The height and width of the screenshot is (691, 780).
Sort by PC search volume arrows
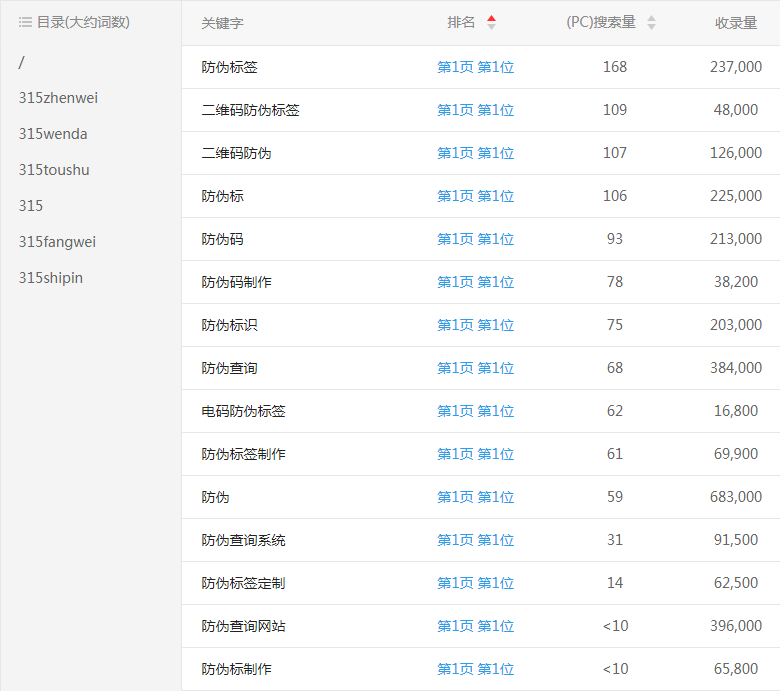click(651, 22)
